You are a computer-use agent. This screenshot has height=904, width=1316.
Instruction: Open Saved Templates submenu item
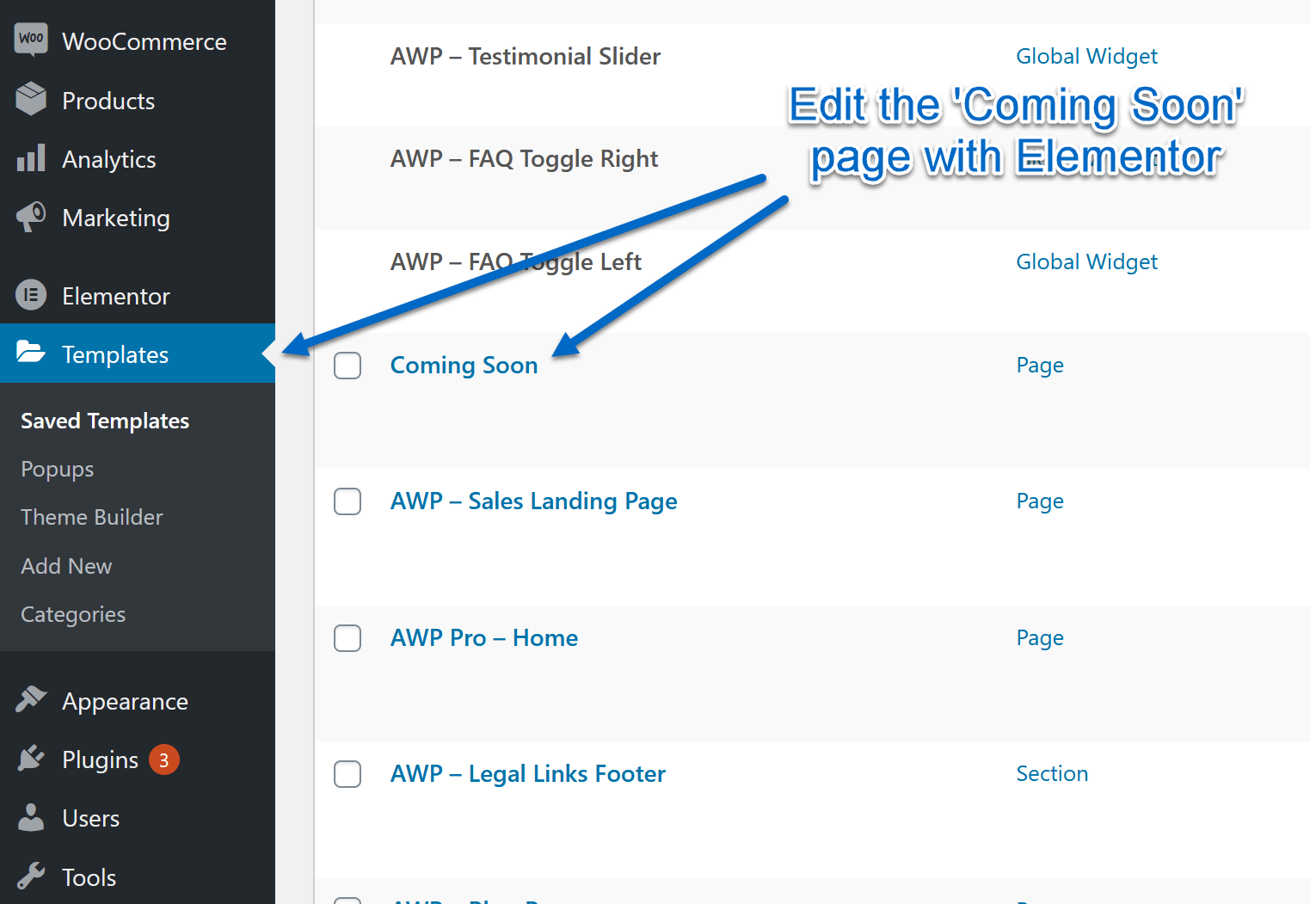(105, 421)
